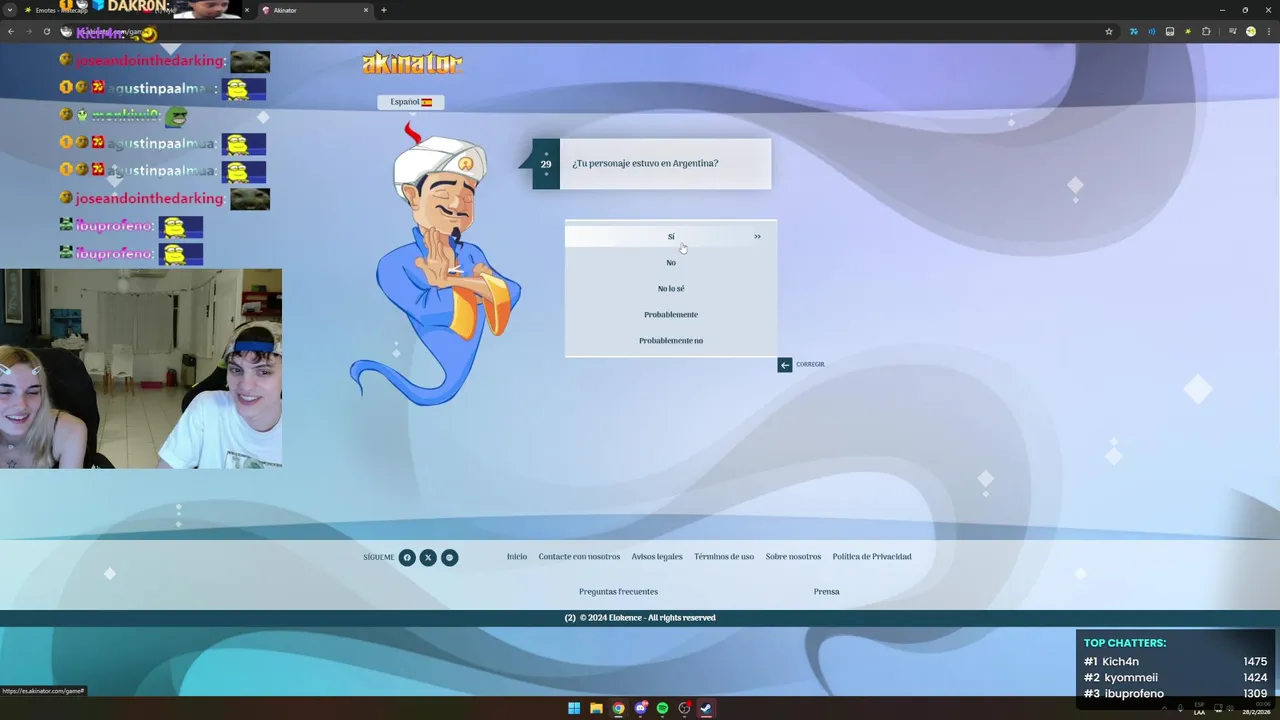Choose the "Probablemente" answer
The image size is (1280, 720).
tap(671, 315)
